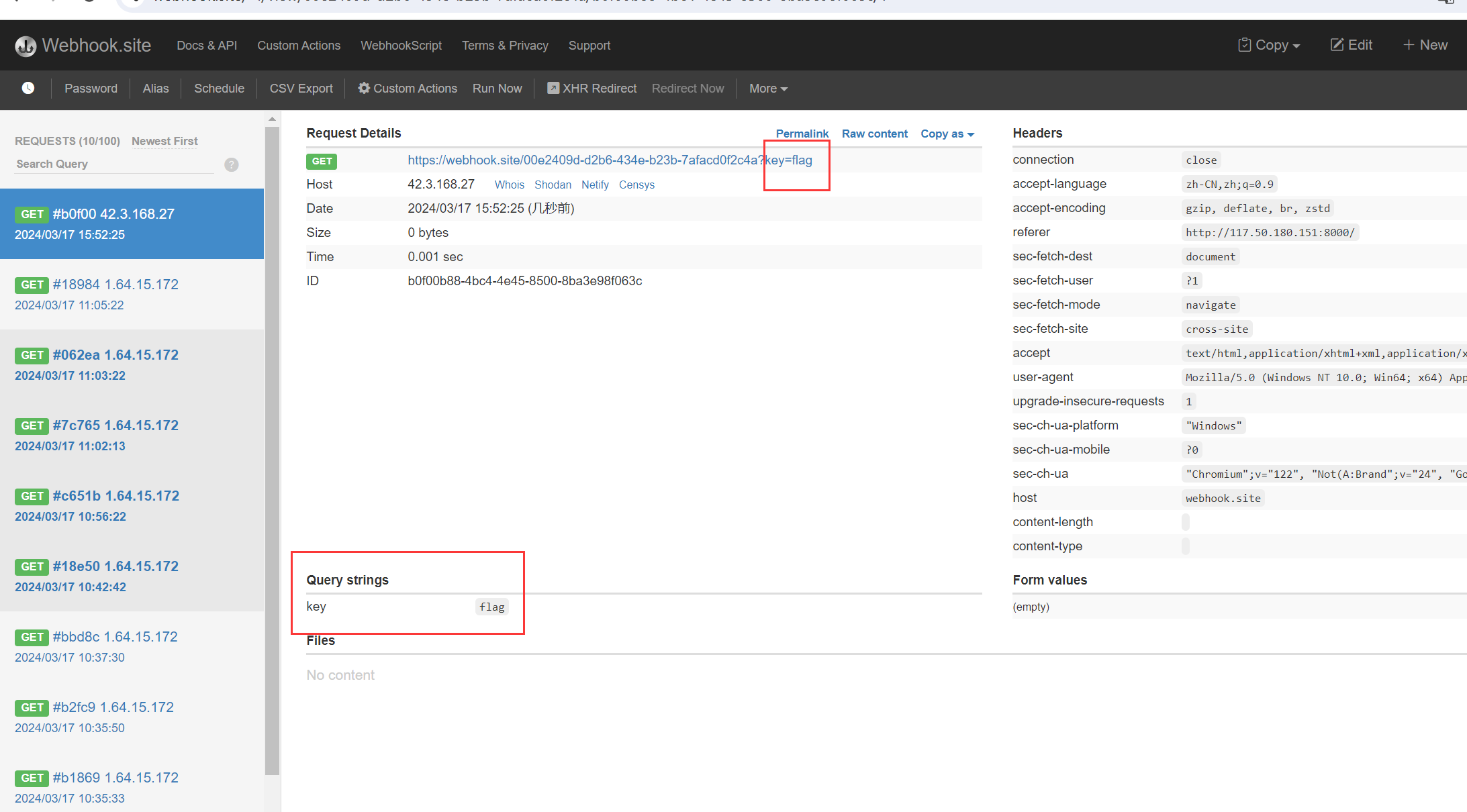The width and height of the screenshot is (1467, 812).
Task: Toggle the XHR Redirect checkbox
Action: click(553, 88)
